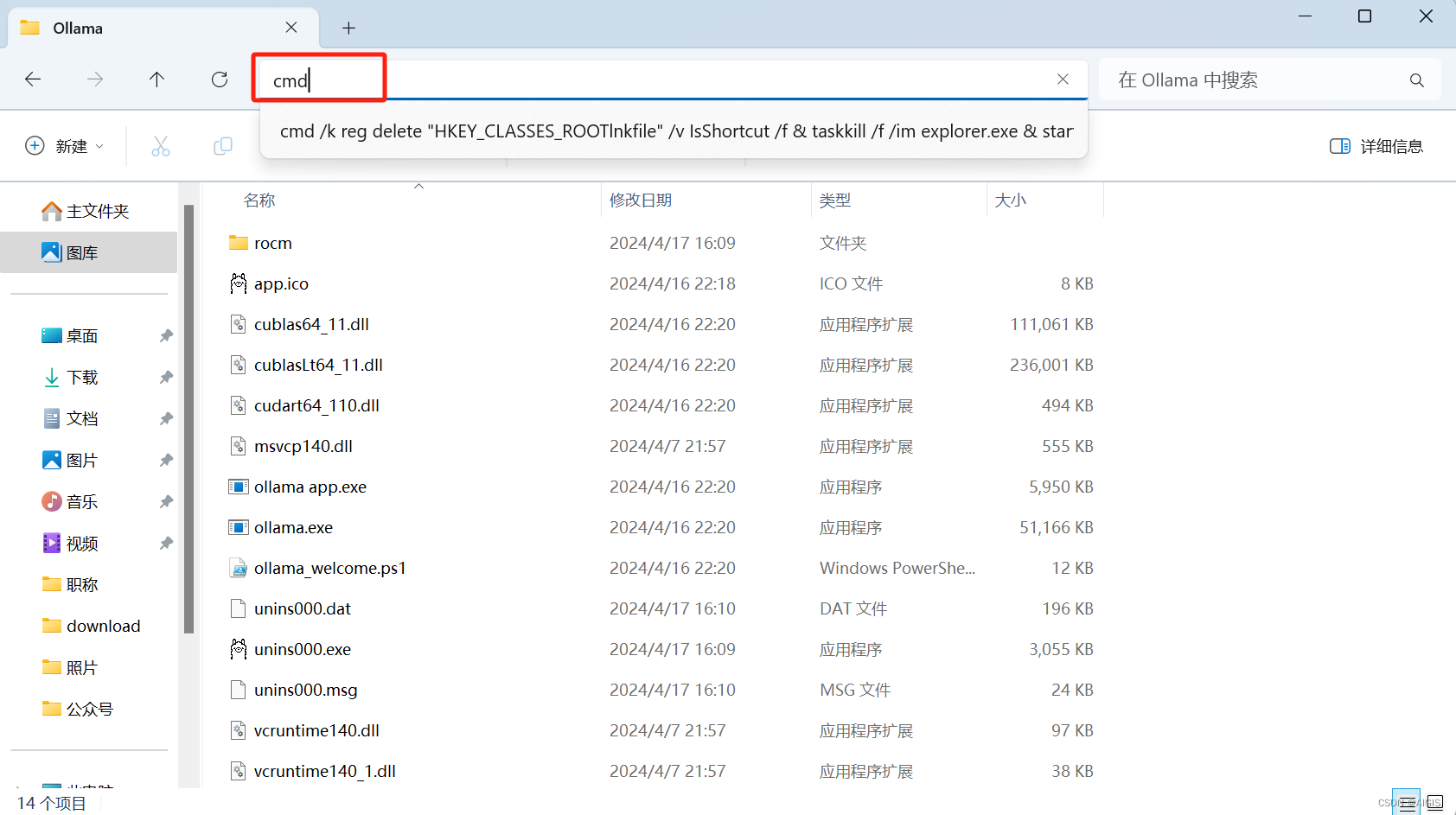1456x815 pixels.
Task: Go up one folder level
Action: tap(156, 80)
